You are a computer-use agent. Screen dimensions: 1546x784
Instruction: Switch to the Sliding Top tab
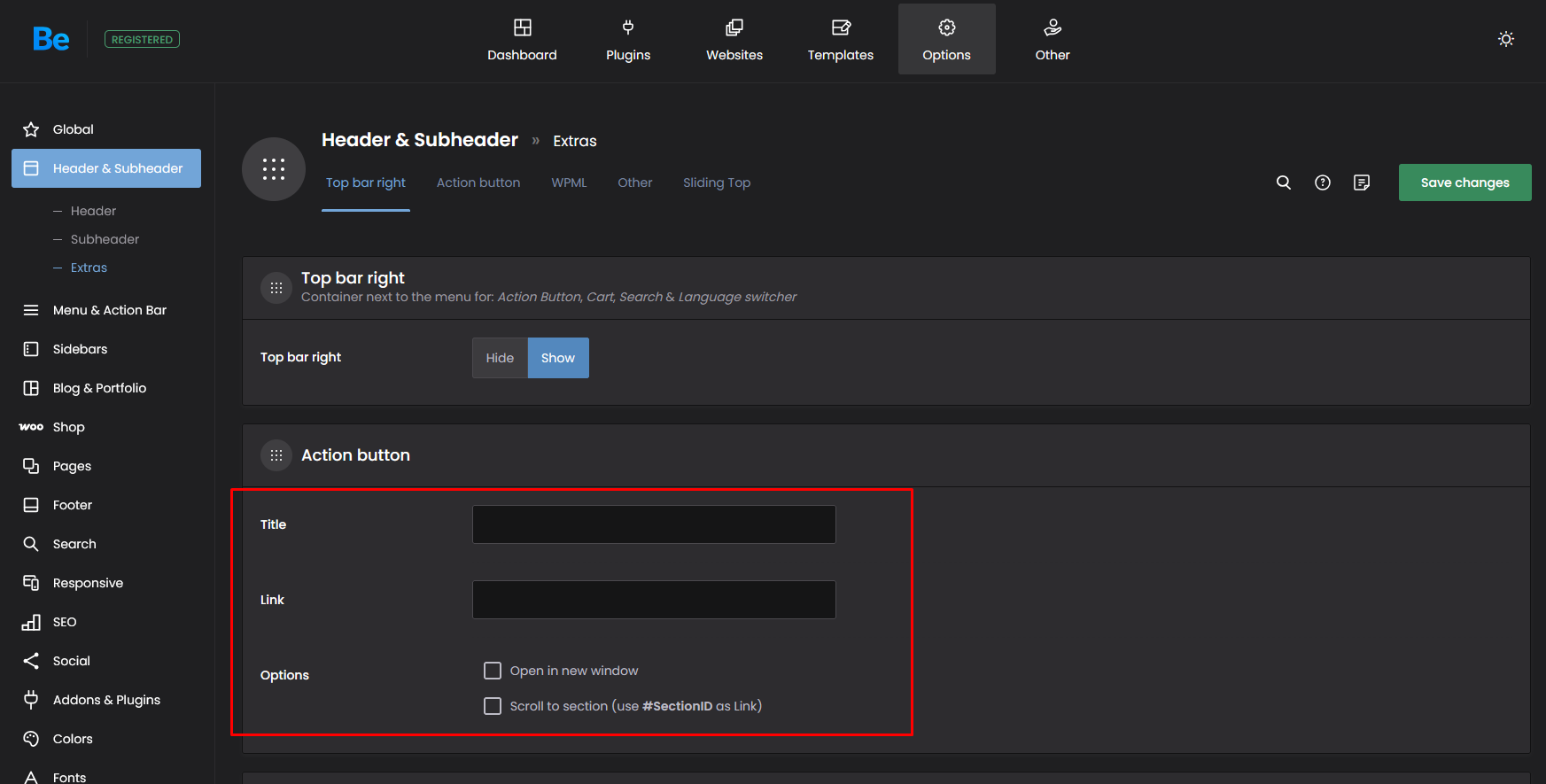point(716,182)
